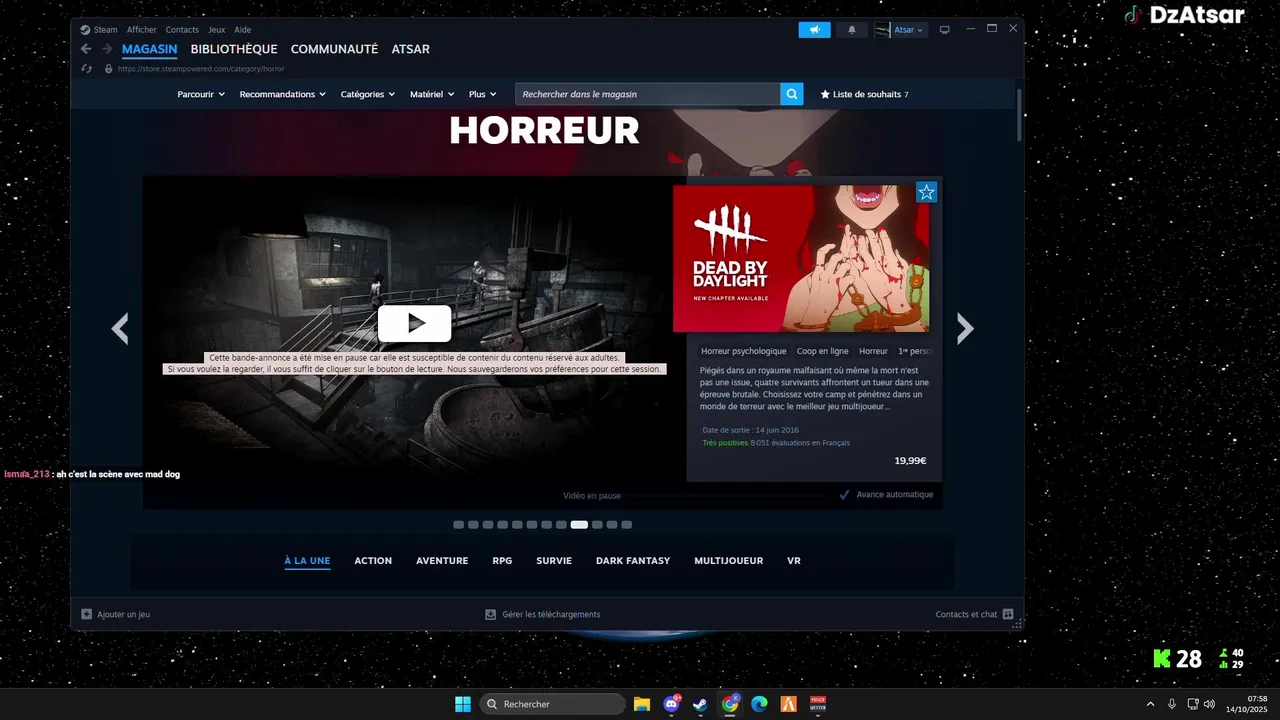Open the Dead by Daylight capsule image
Image resolution: width=1280 pixels, height=720 pixels.
pos(801,258)
